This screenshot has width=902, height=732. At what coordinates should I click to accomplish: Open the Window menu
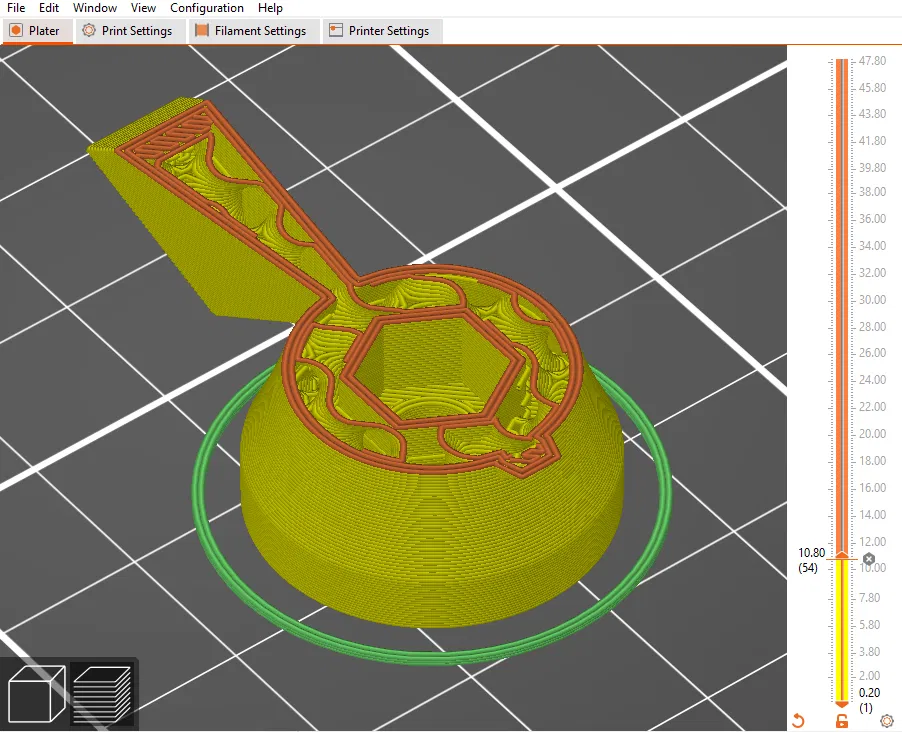pos(95,8)
